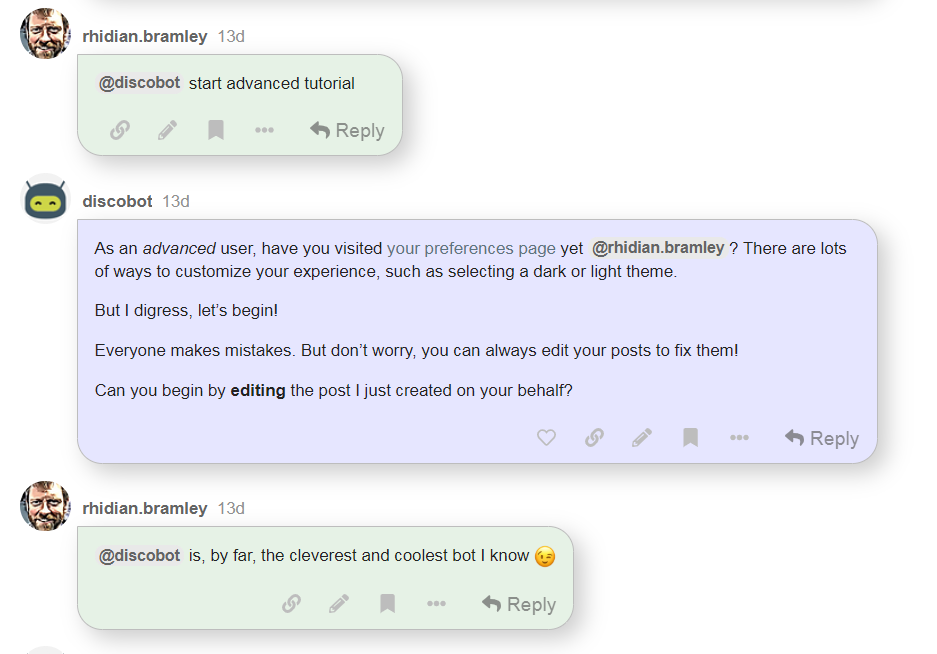Click the @rhidian.bramley mention in discobot's post
937x654 pixels.
(658, 248)
